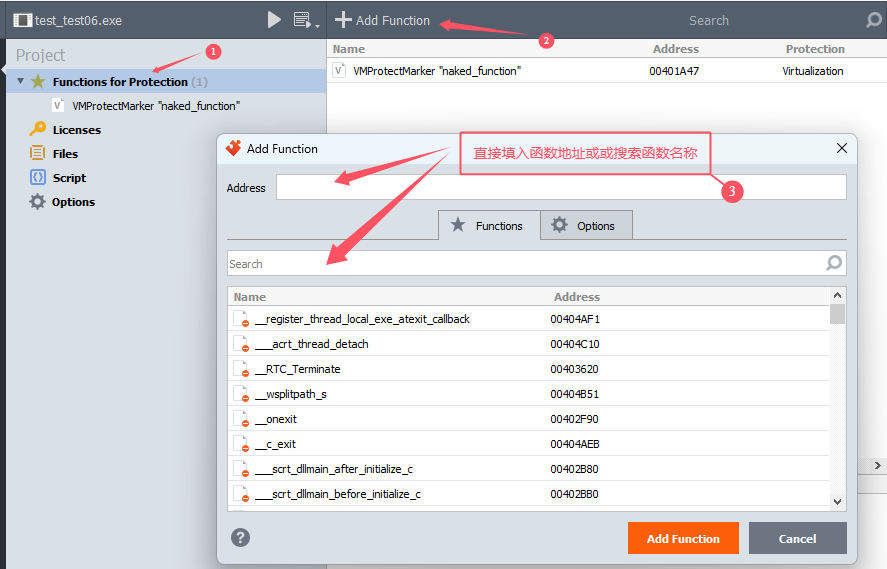
Task: Click main table Address column header
Action: (675, 49)
